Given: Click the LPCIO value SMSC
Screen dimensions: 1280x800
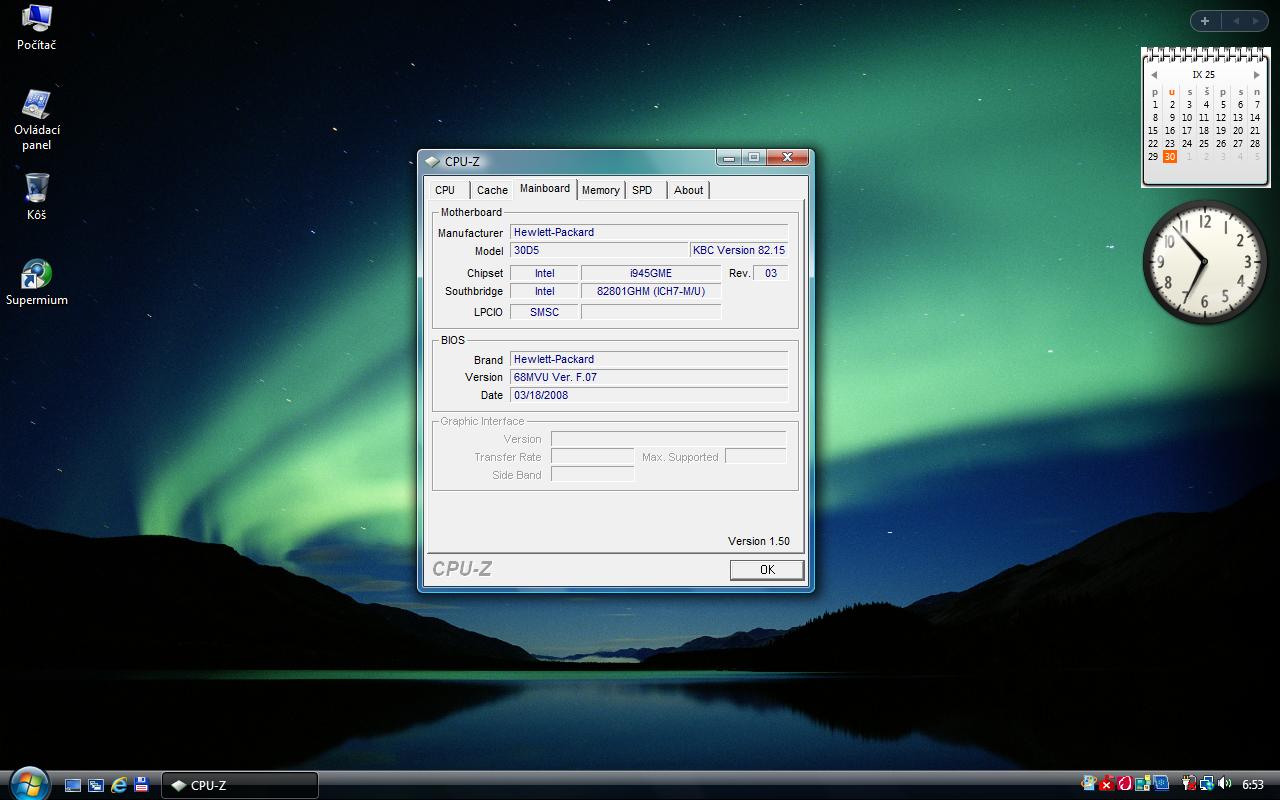Looking at the screenshot, I should click(544, 312).
